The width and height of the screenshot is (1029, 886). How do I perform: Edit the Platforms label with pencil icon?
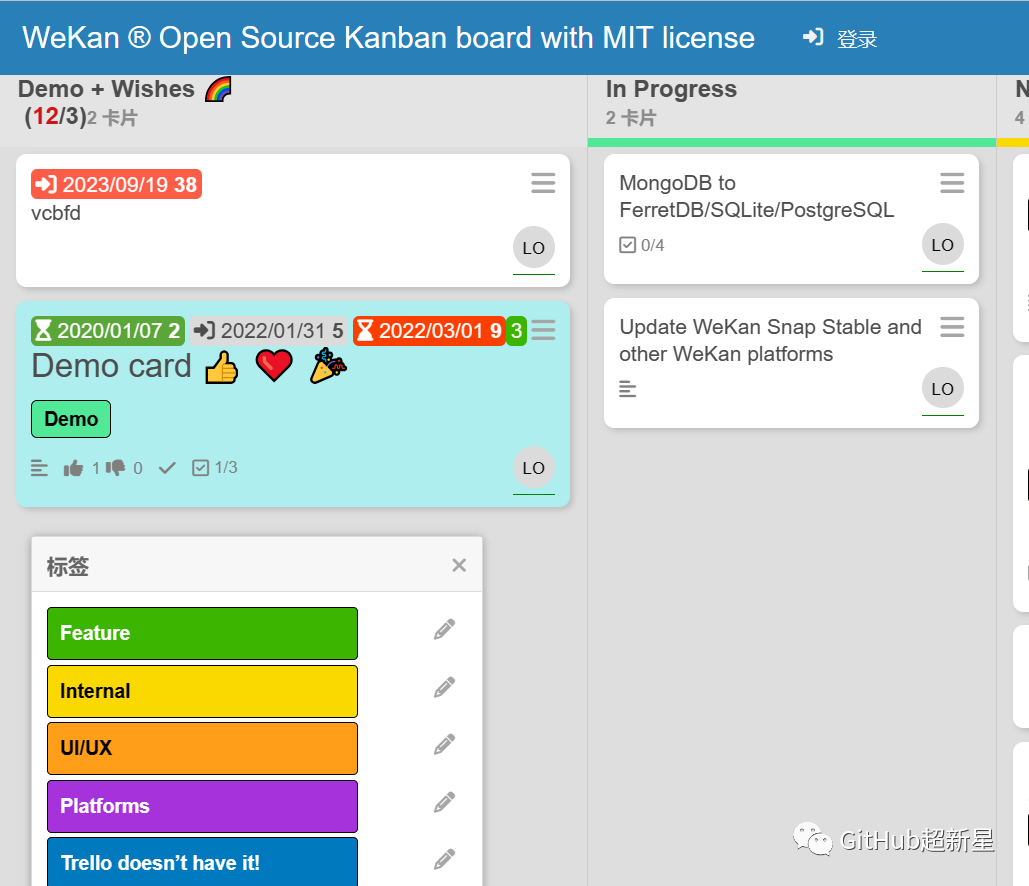pyautogui.click(x=444, y=802)
